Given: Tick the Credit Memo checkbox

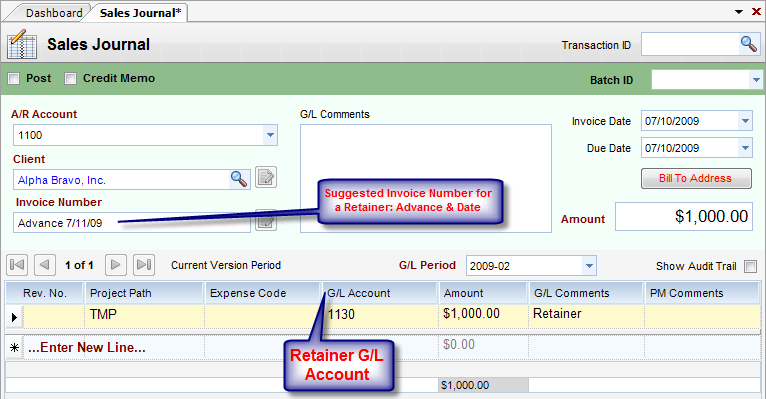Looking at the screenshot, I should click(x=70, y=79).
